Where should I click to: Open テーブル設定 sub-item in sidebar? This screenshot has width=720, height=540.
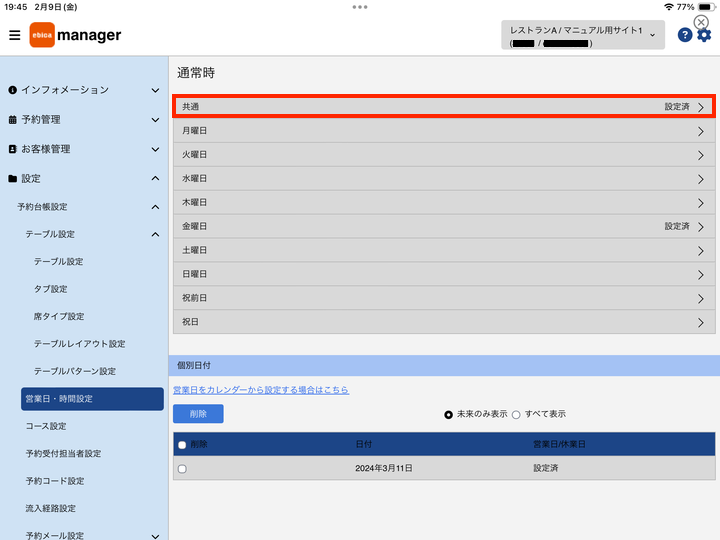click(x=58, y=262)
